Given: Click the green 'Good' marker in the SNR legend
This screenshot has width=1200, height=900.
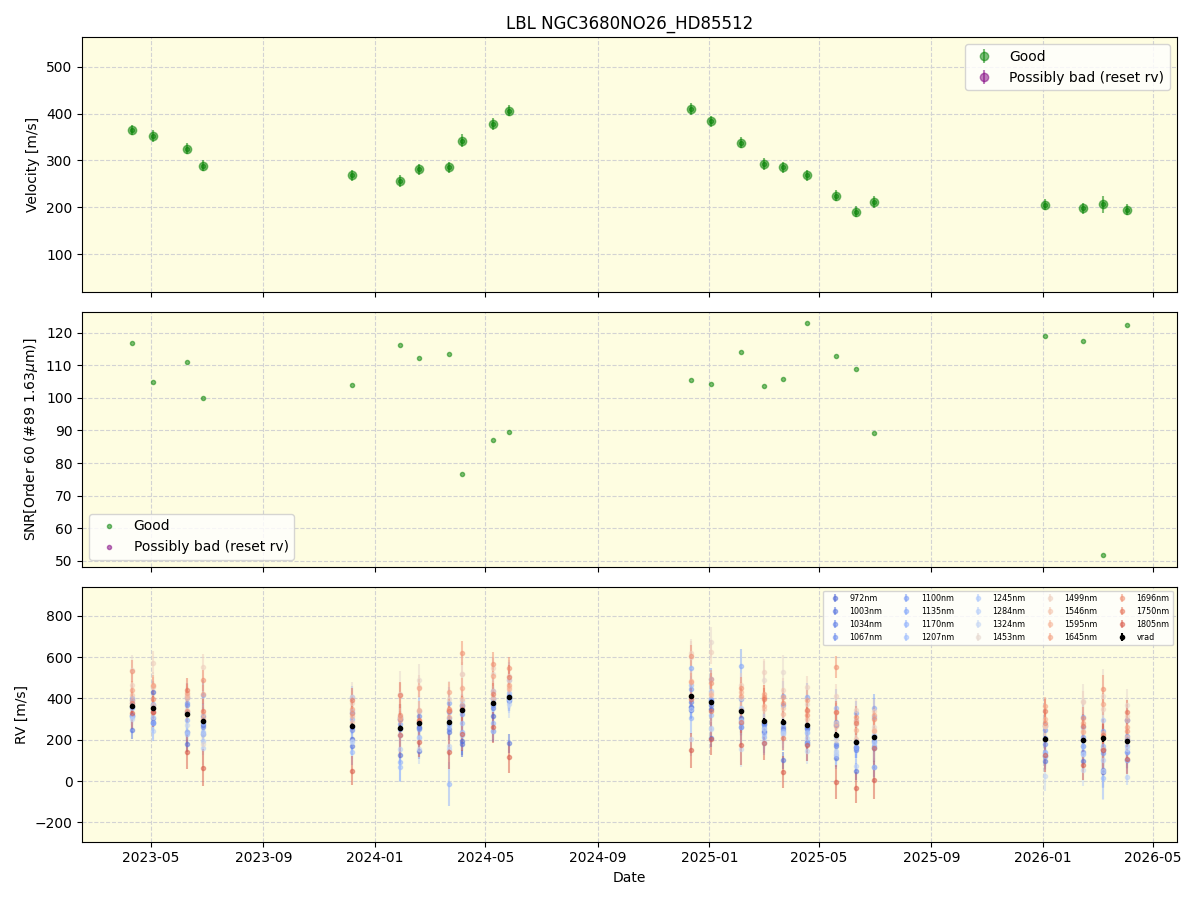Looking at the screenshot, I should (x=110, y=526).
